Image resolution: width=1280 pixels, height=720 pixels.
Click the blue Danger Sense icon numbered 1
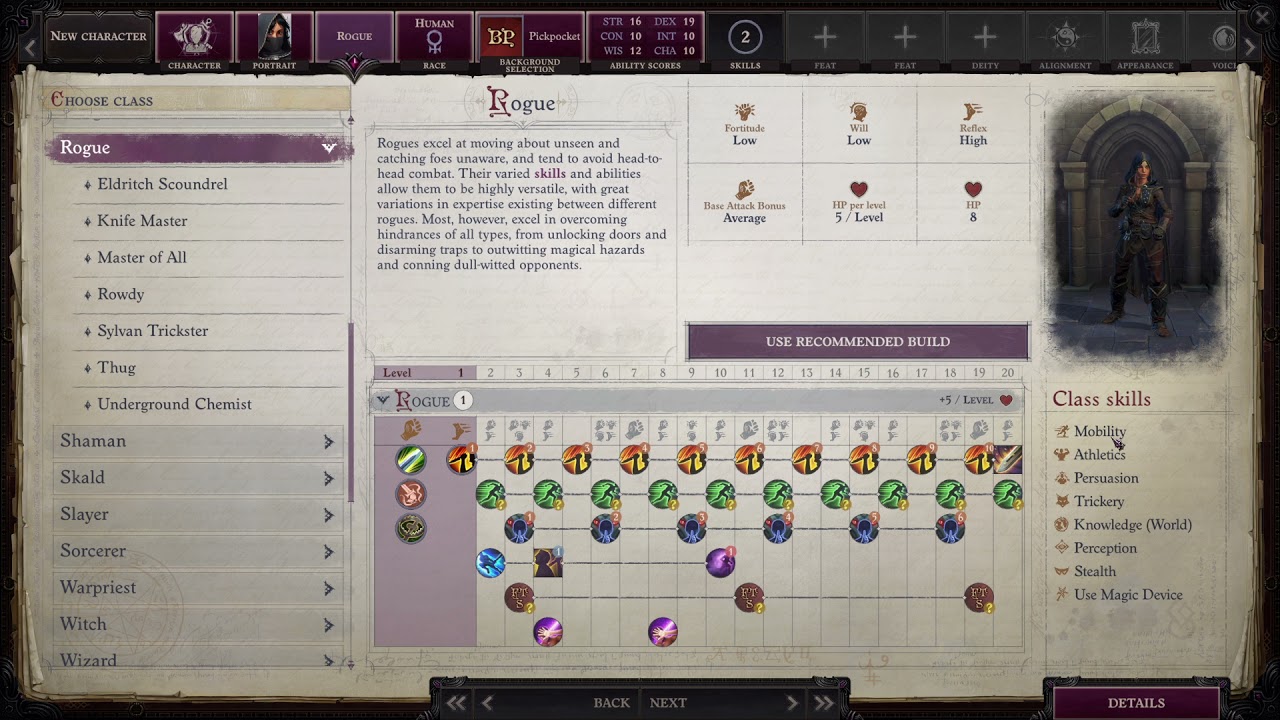[518, 528]
